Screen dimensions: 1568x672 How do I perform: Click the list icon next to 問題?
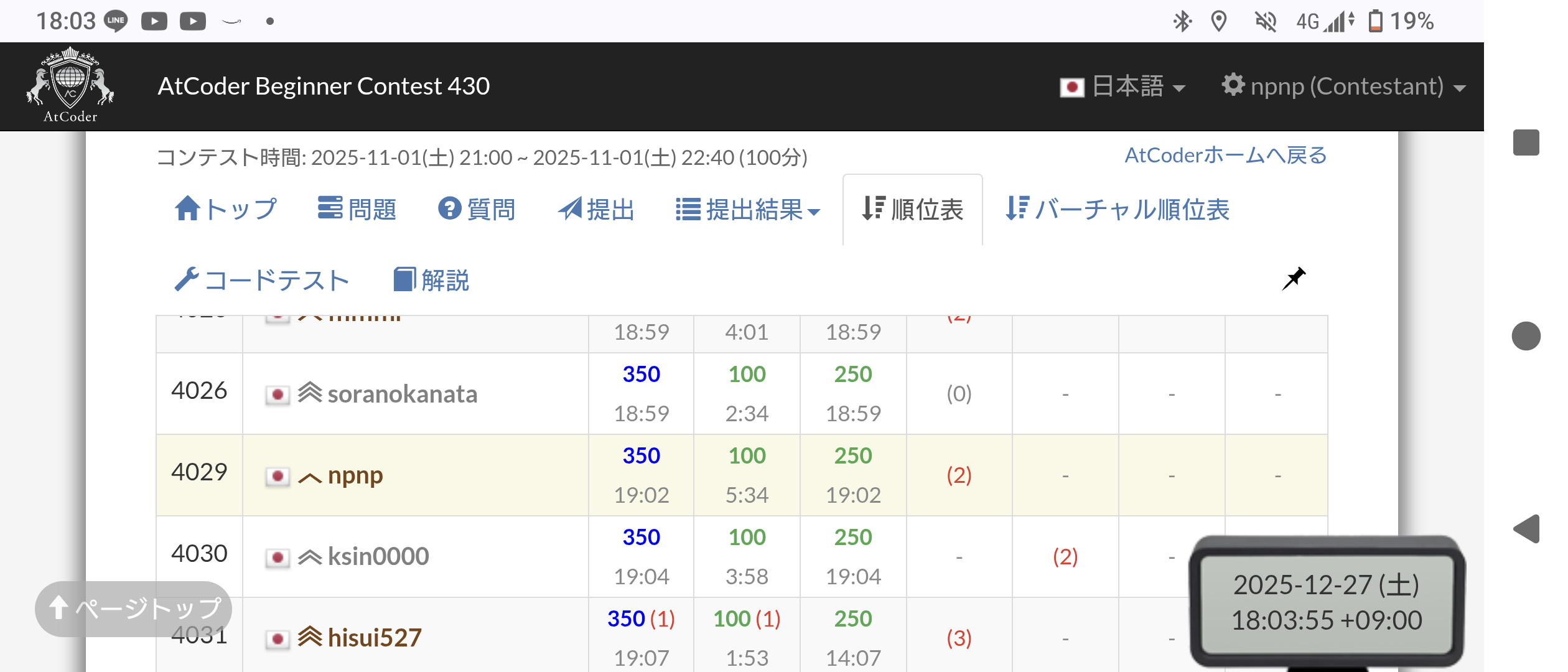(330, 208)
